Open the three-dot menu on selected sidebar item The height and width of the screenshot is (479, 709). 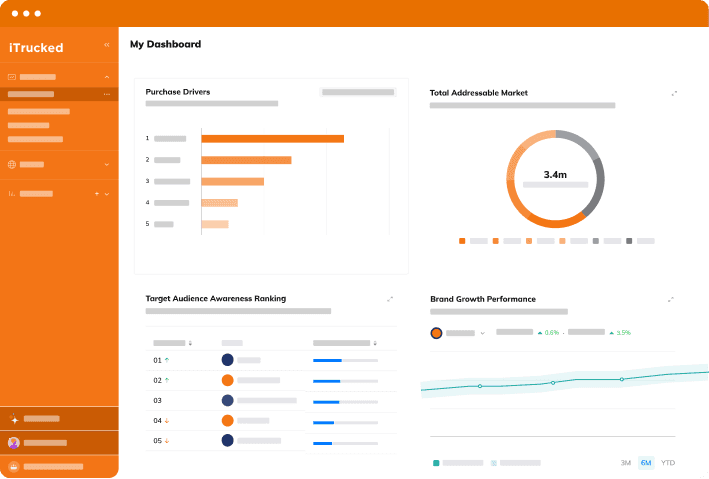107,94
